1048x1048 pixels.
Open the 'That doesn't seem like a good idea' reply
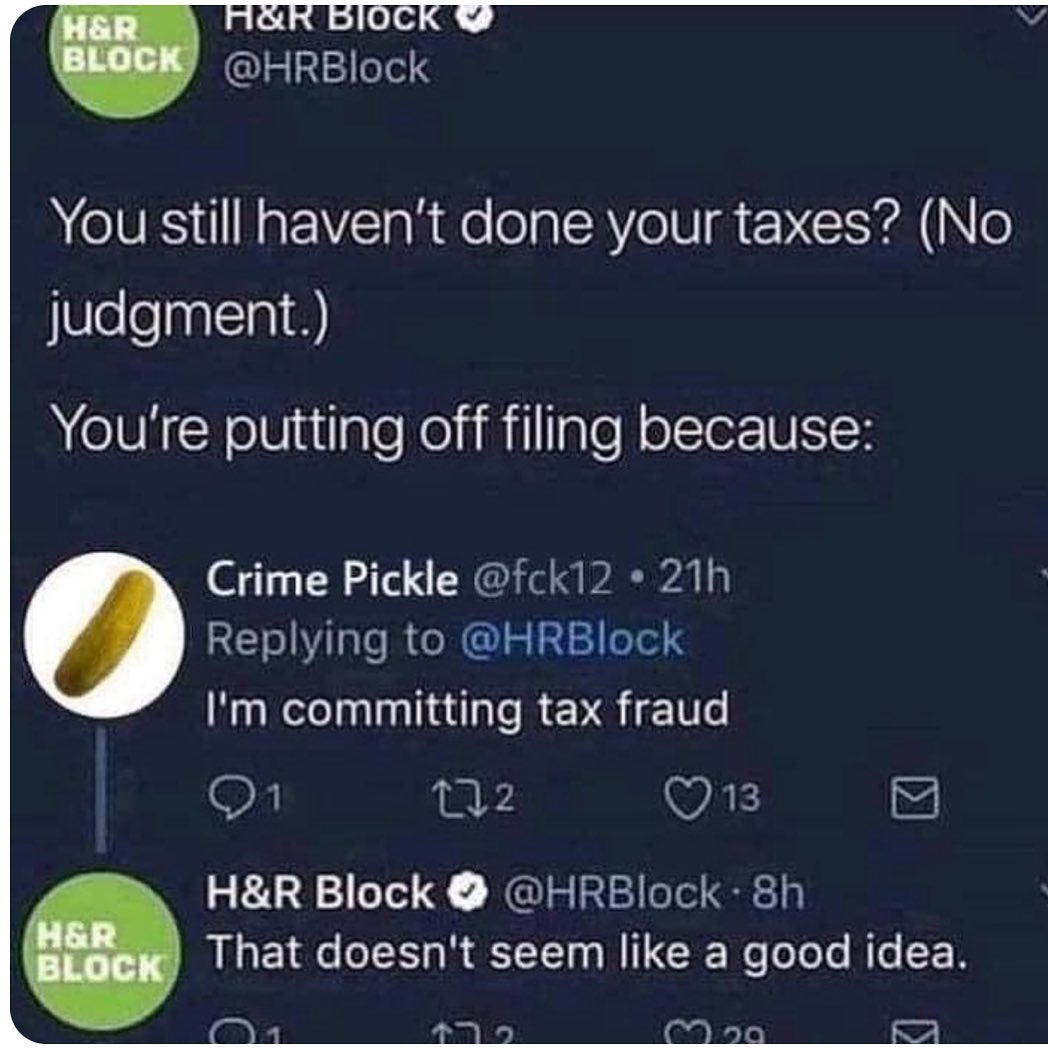(587, 952)
